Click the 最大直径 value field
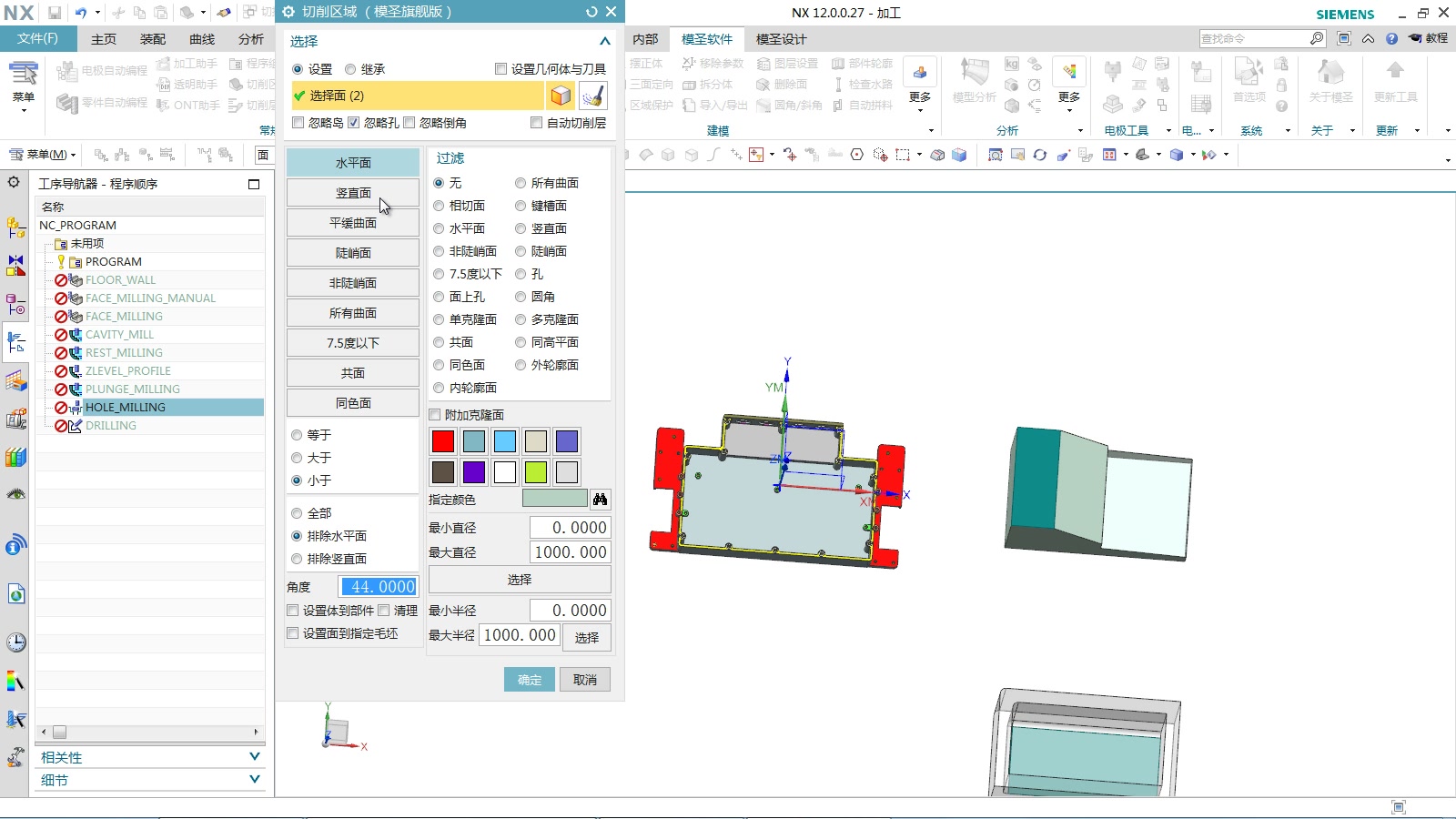 click(571, 552)
